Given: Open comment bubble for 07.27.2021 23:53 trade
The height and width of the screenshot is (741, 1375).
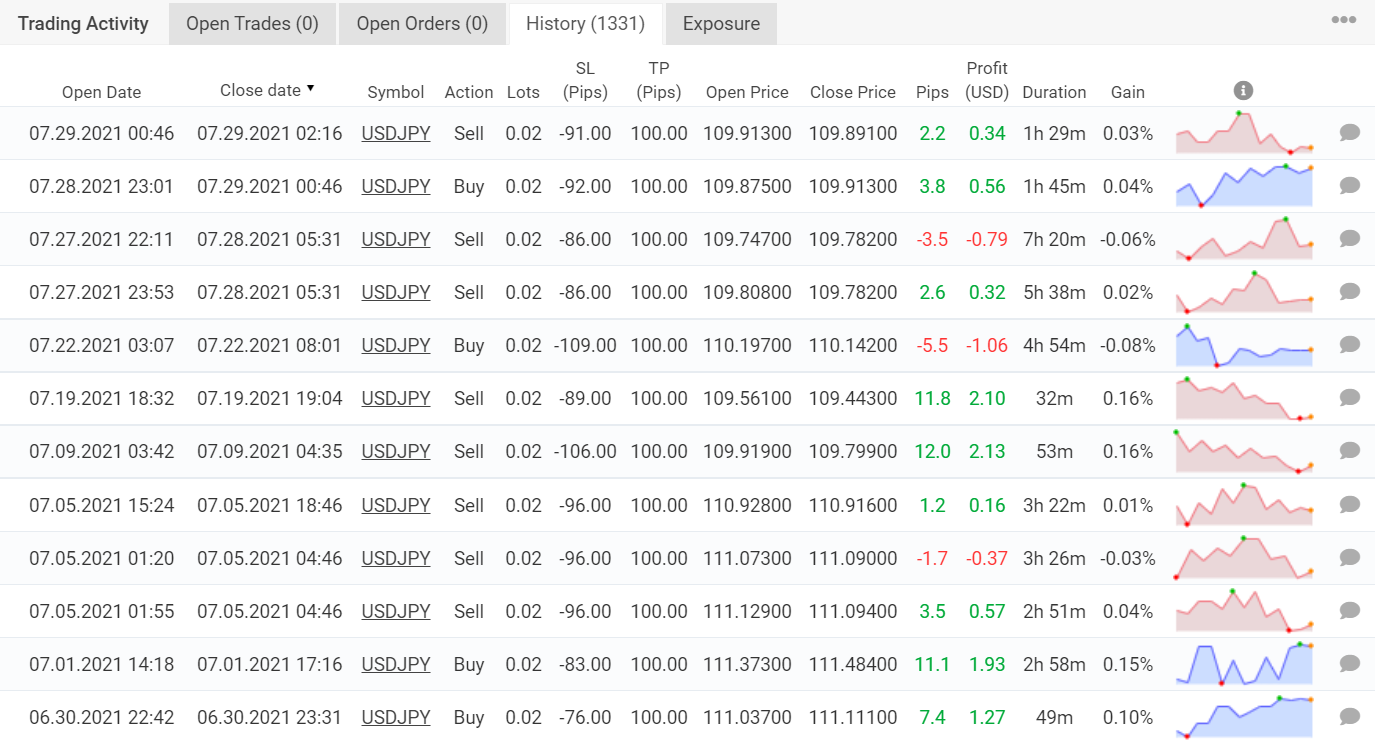Looking at the screenshot, I should coord(1349,292).
